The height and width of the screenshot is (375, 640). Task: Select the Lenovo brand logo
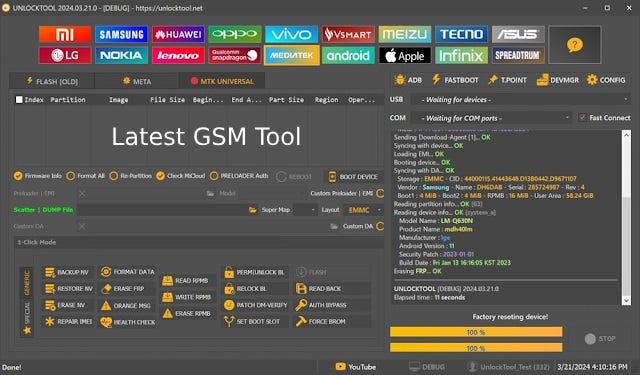pos(178,55)
